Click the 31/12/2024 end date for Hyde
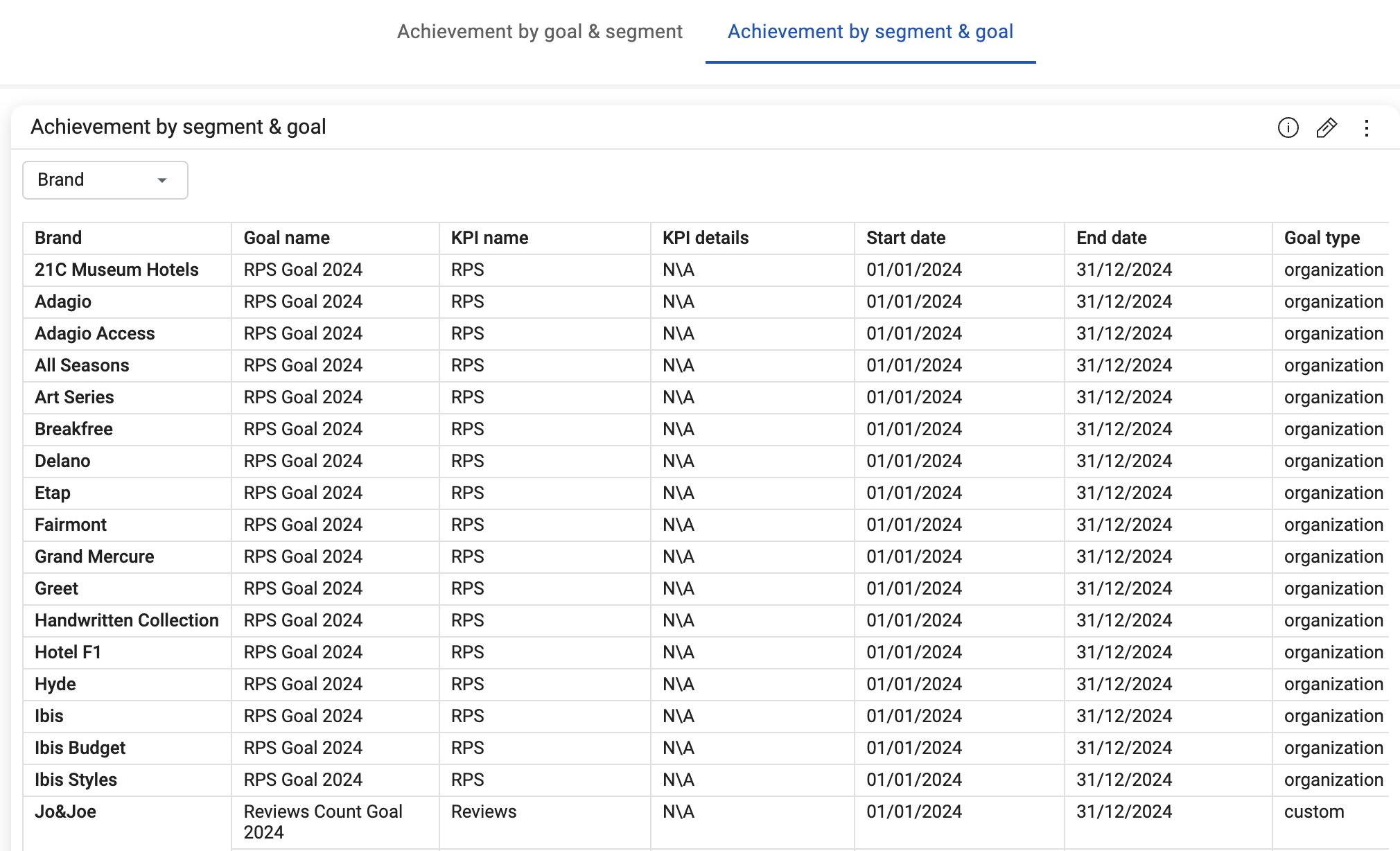1400x851 pixels. click(x=1169, y=685)
